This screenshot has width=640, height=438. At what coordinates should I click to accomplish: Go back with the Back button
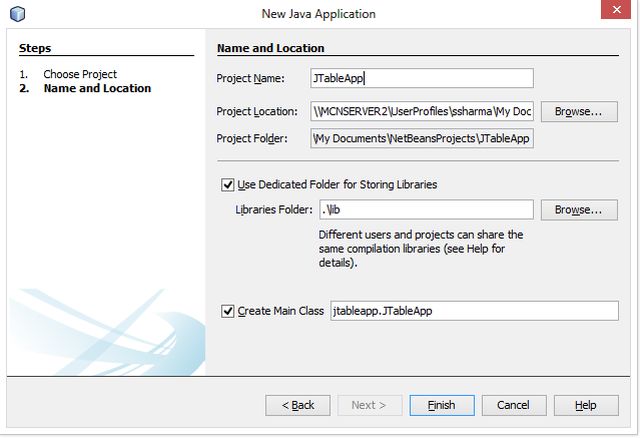(298, 405)
